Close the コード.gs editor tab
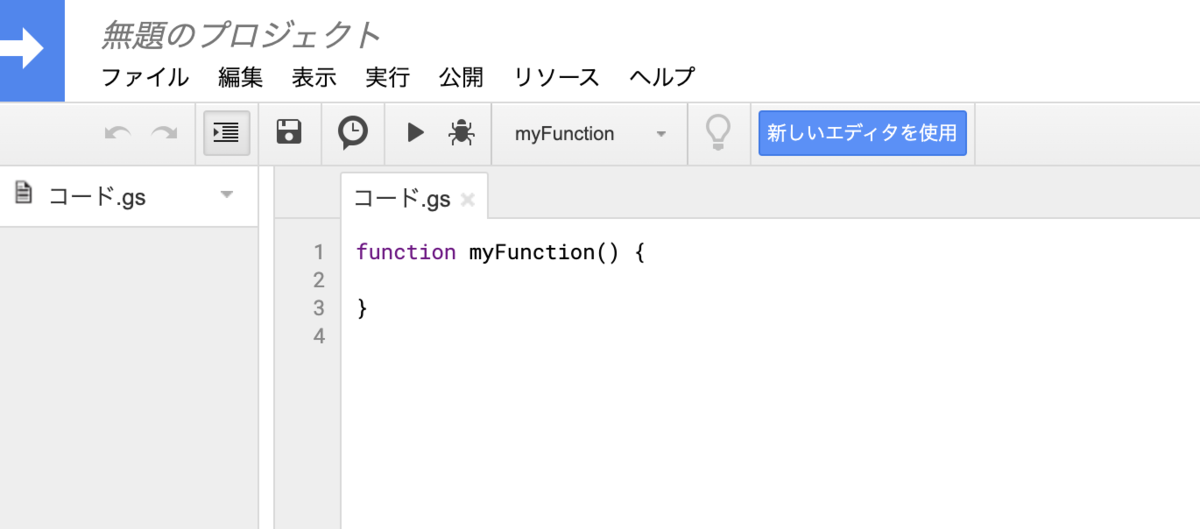 click(x=467, y=200)
